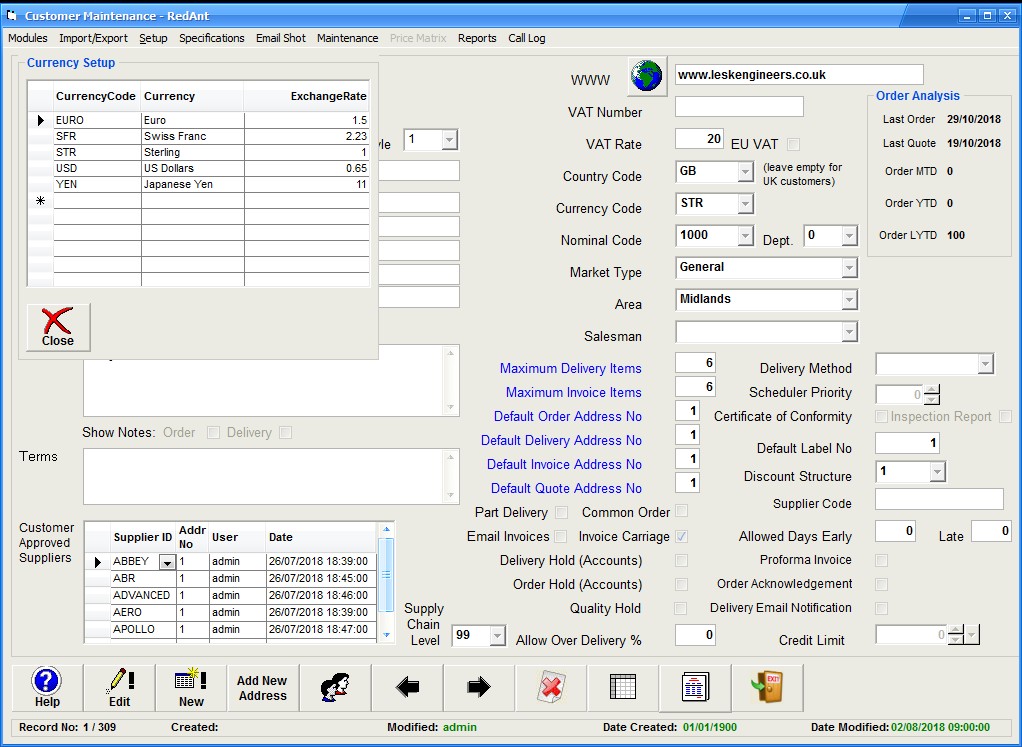Click the exit door icon
The image size is (1022, 747).
(x=767, y=688)
